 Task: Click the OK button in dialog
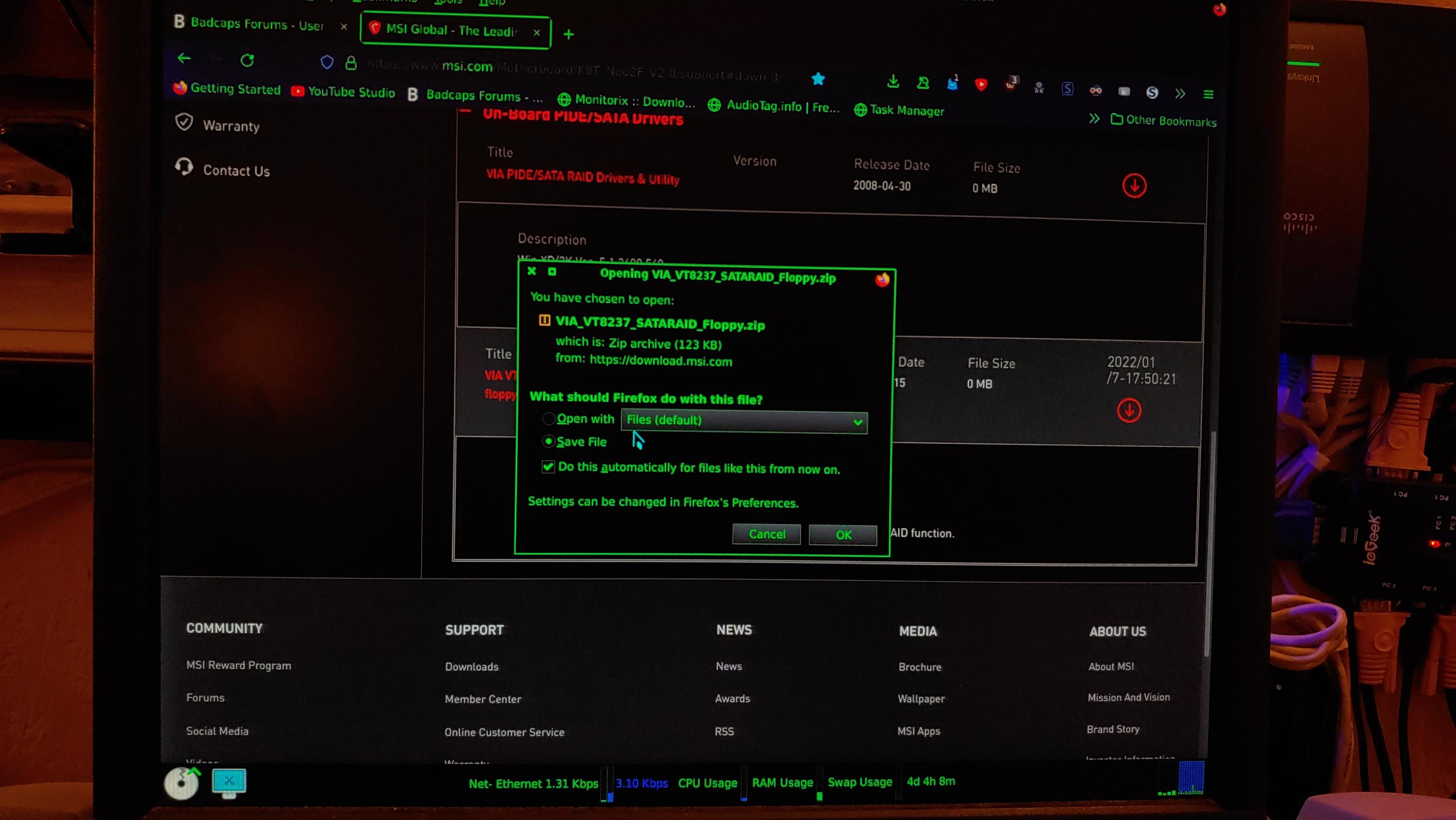(843, 535)
